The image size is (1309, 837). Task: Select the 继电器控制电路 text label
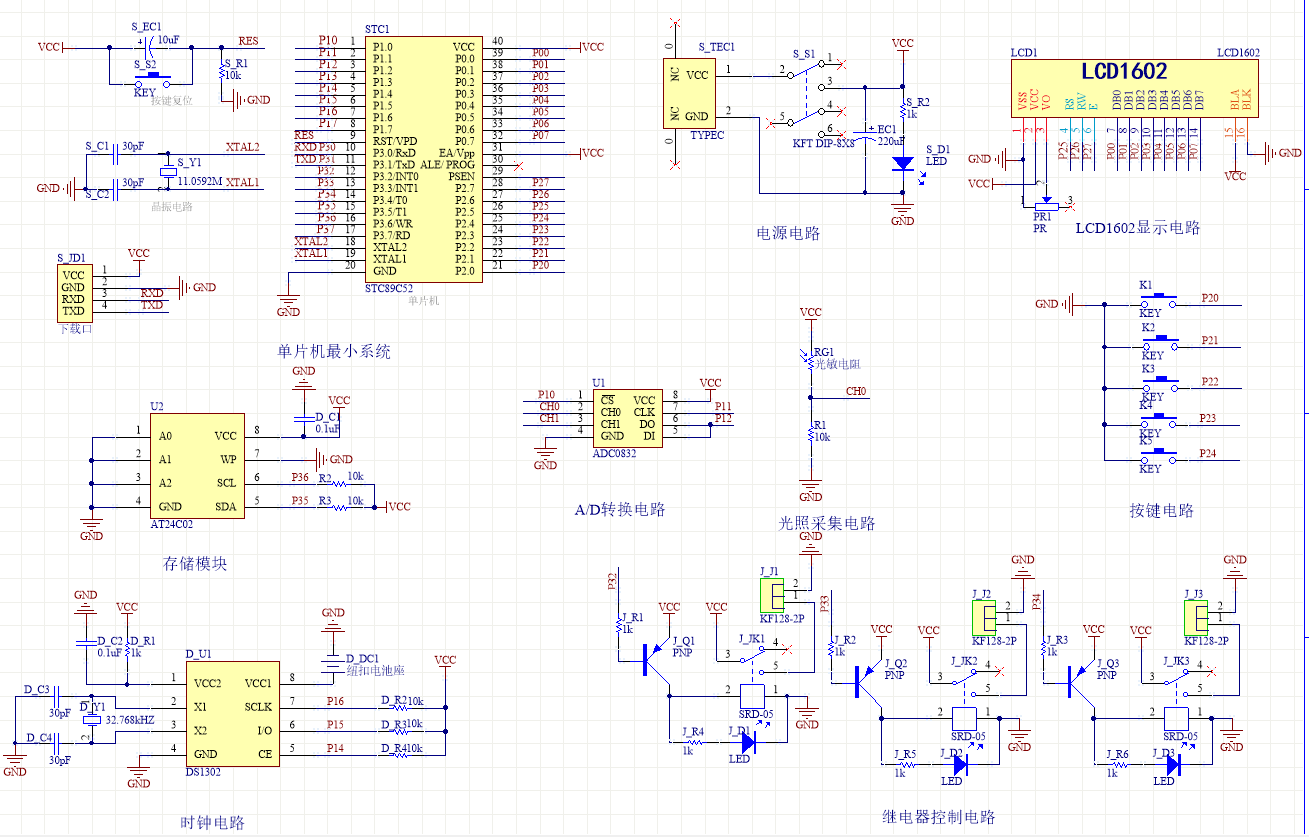point(939,817)
